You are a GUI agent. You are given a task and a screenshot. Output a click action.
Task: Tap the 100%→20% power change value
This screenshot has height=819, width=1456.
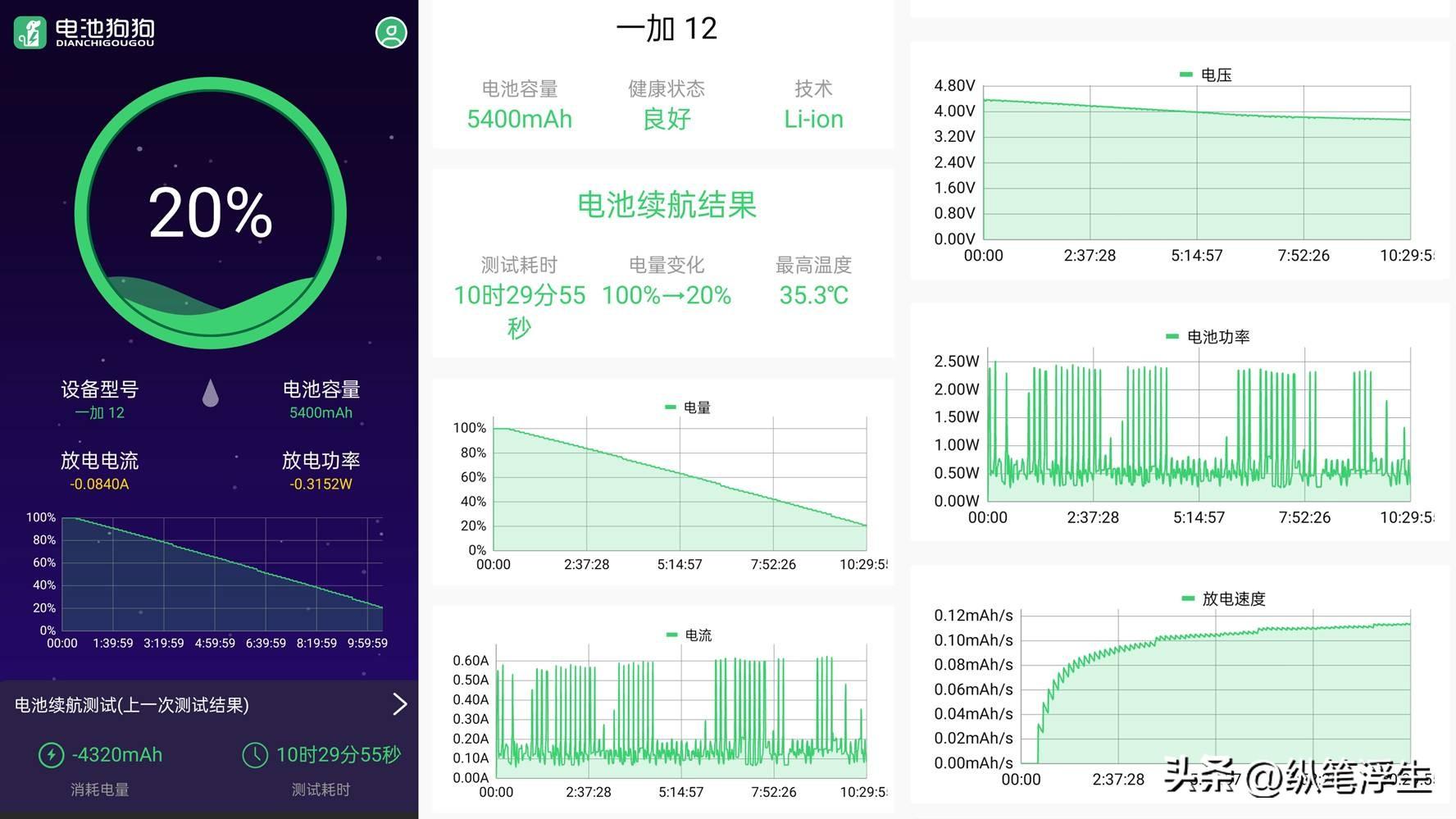pyautogui.click(x=667, y=295)
